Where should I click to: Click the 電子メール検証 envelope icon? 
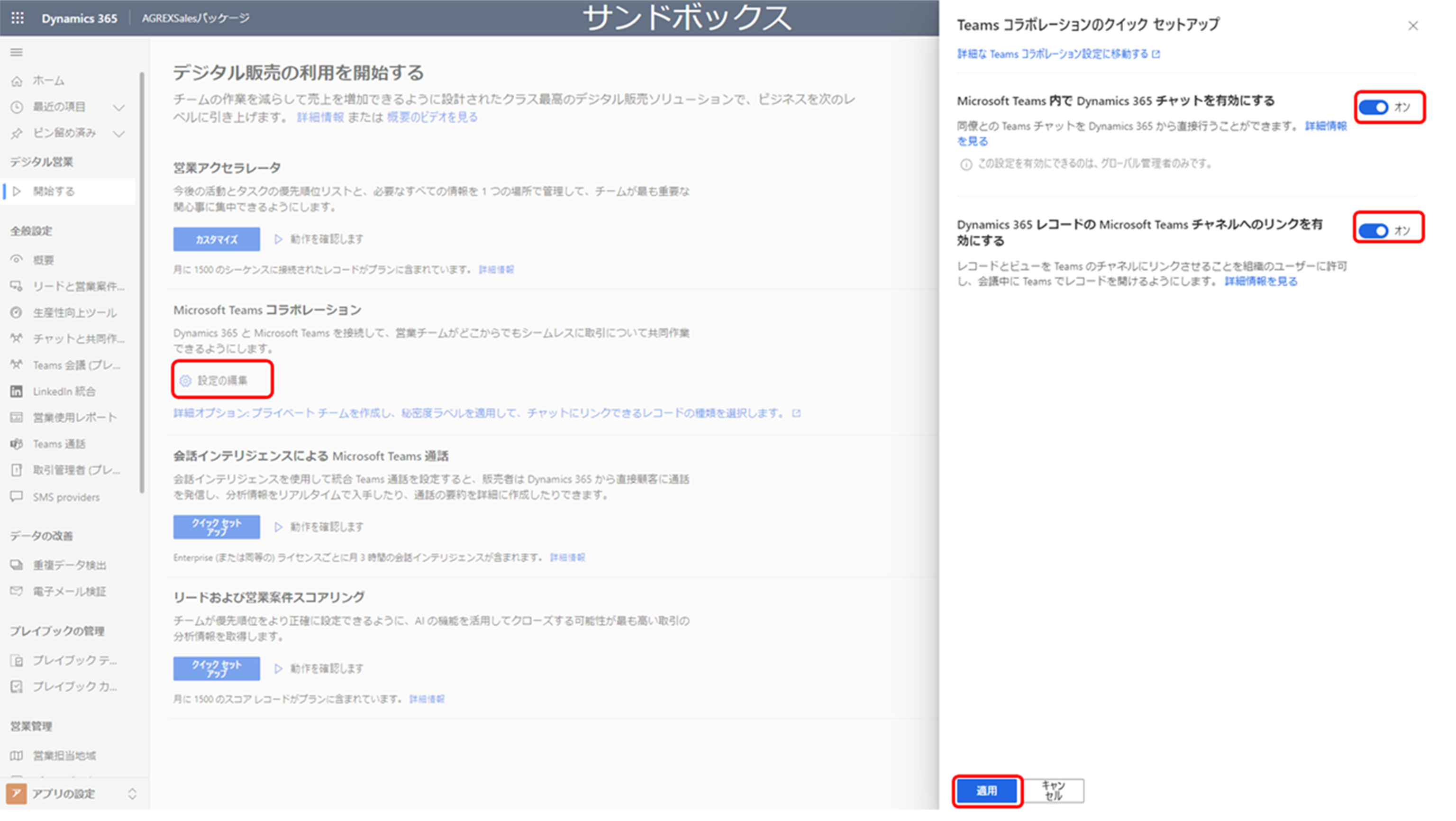click(17, 592)
